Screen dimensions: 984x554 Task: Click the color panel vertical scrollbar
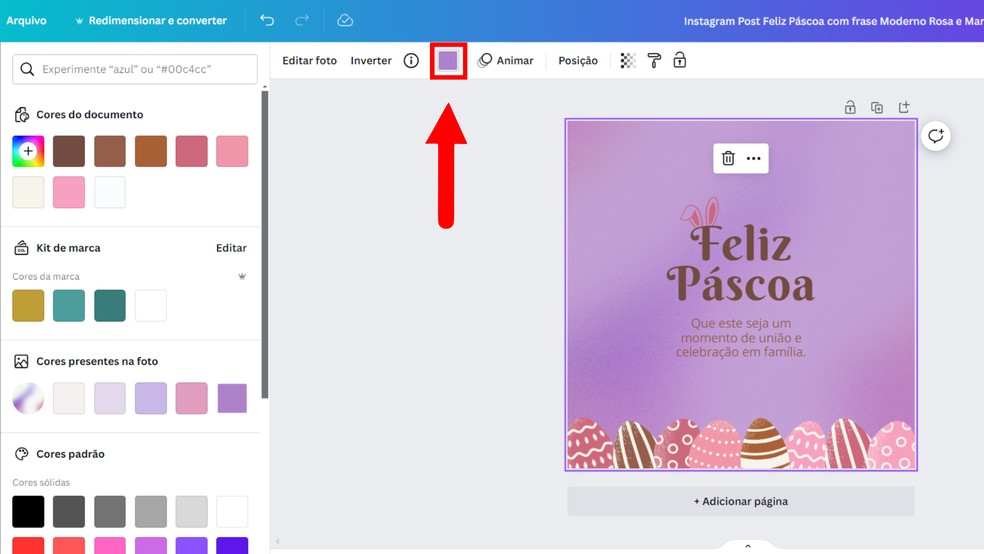coord(265,245)
